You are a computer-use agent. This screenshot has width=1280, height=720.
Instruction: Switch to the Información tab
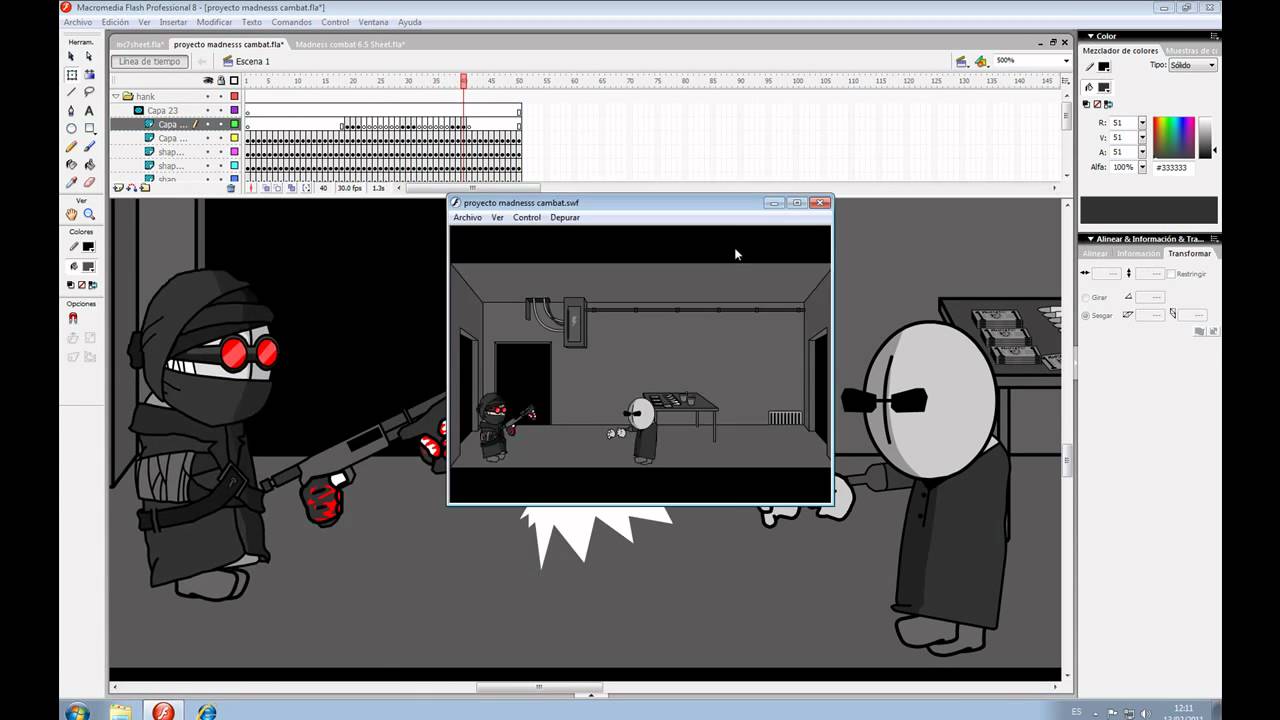[x=1138, y=253]
